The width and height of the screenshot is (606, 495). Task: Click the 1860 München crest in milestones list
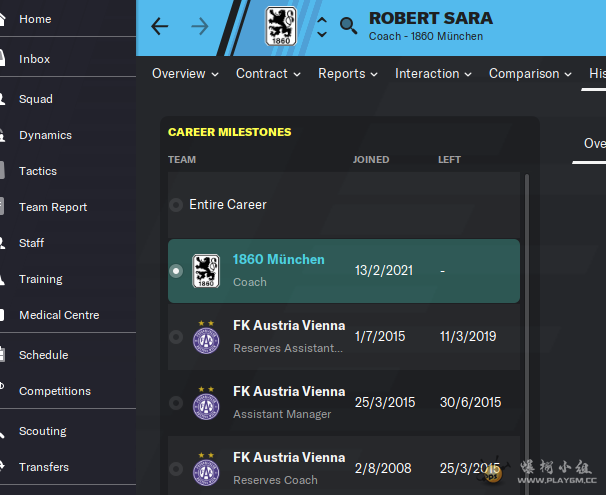(206, 271)
